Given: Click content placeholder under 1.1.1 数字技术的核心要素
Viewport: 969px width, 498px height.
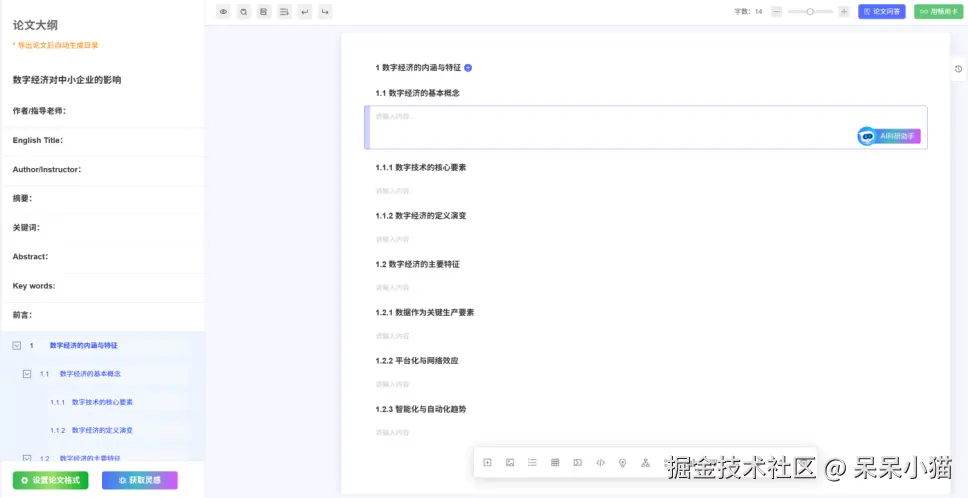Looking at the screenshot, I should click(x=392, y=191).
